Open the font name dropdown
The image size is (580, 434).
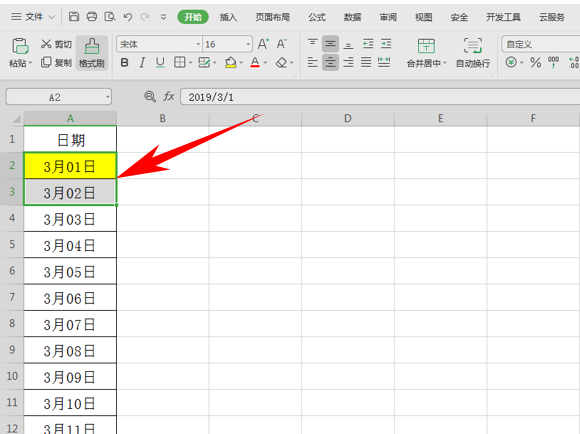click(x=198, y=44)
